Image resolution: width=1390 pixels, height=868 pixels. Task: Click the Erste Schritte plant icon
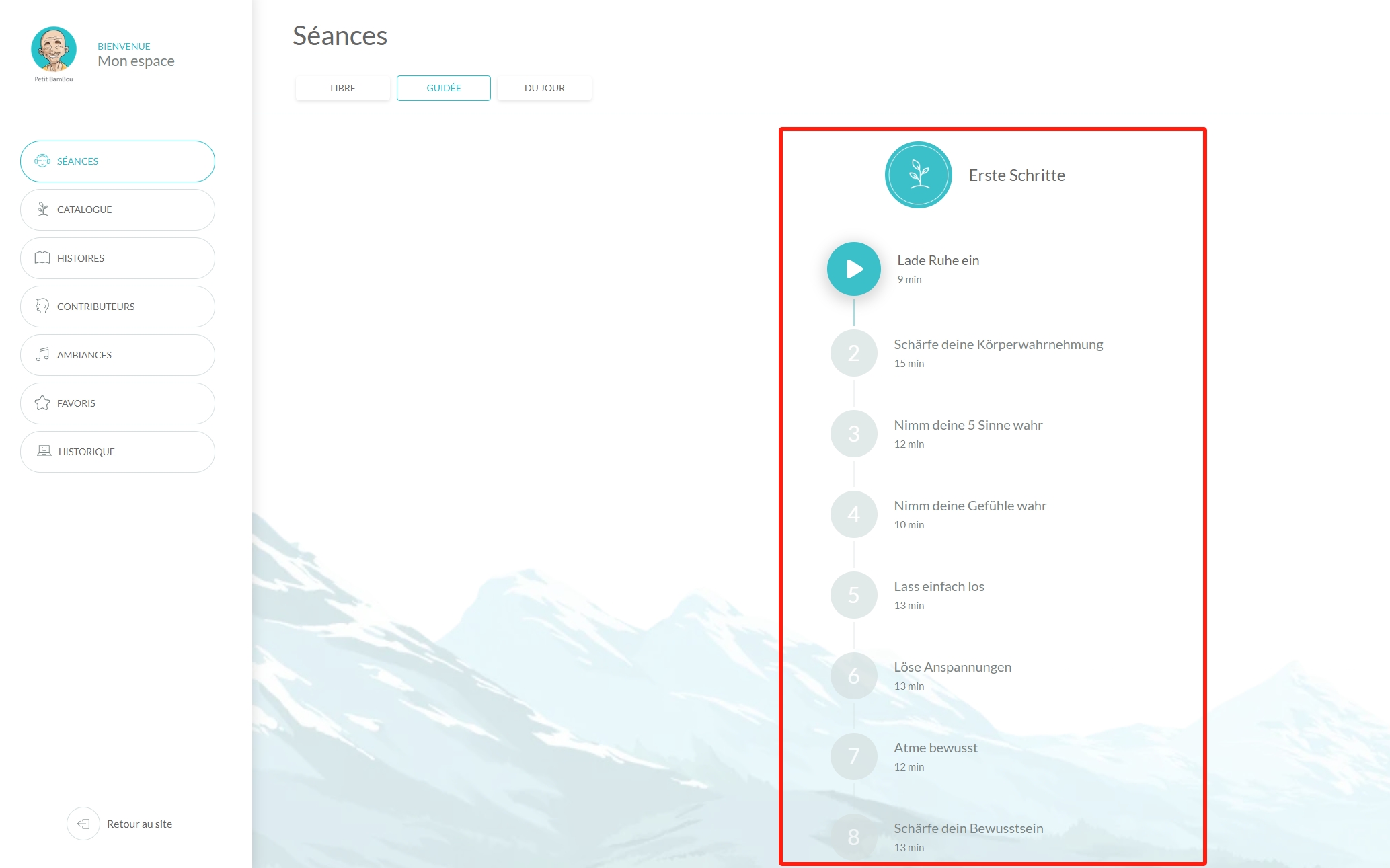(917, 175)
